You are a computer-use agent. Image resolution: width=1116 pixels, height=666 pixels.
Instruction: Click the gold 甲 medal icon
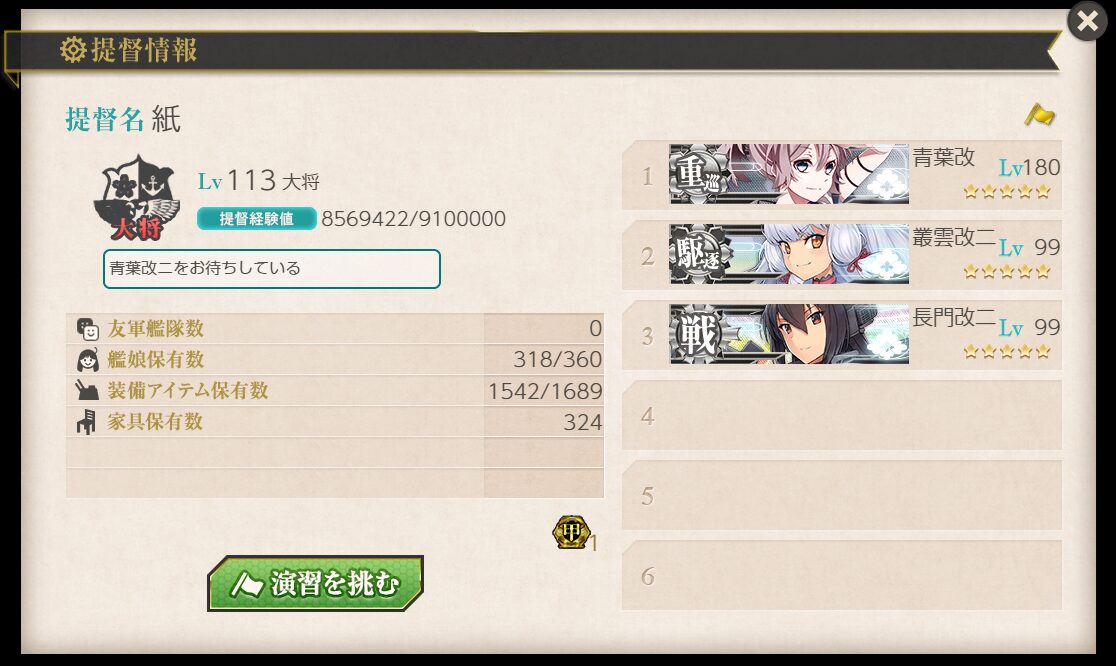click(x=572, y=532)
